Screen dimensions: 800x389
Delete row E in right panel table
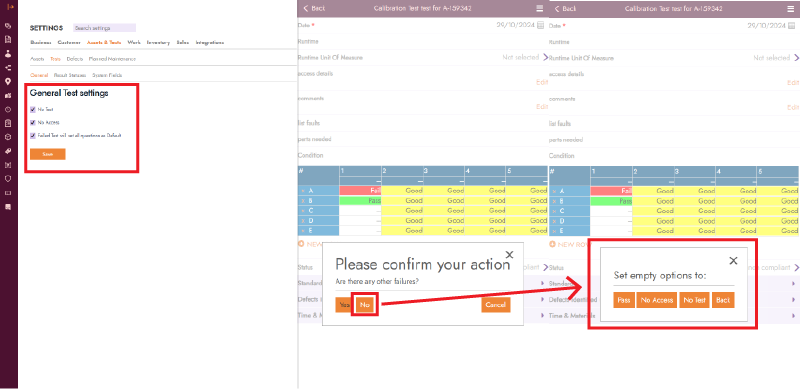click(x=554, y=231)
